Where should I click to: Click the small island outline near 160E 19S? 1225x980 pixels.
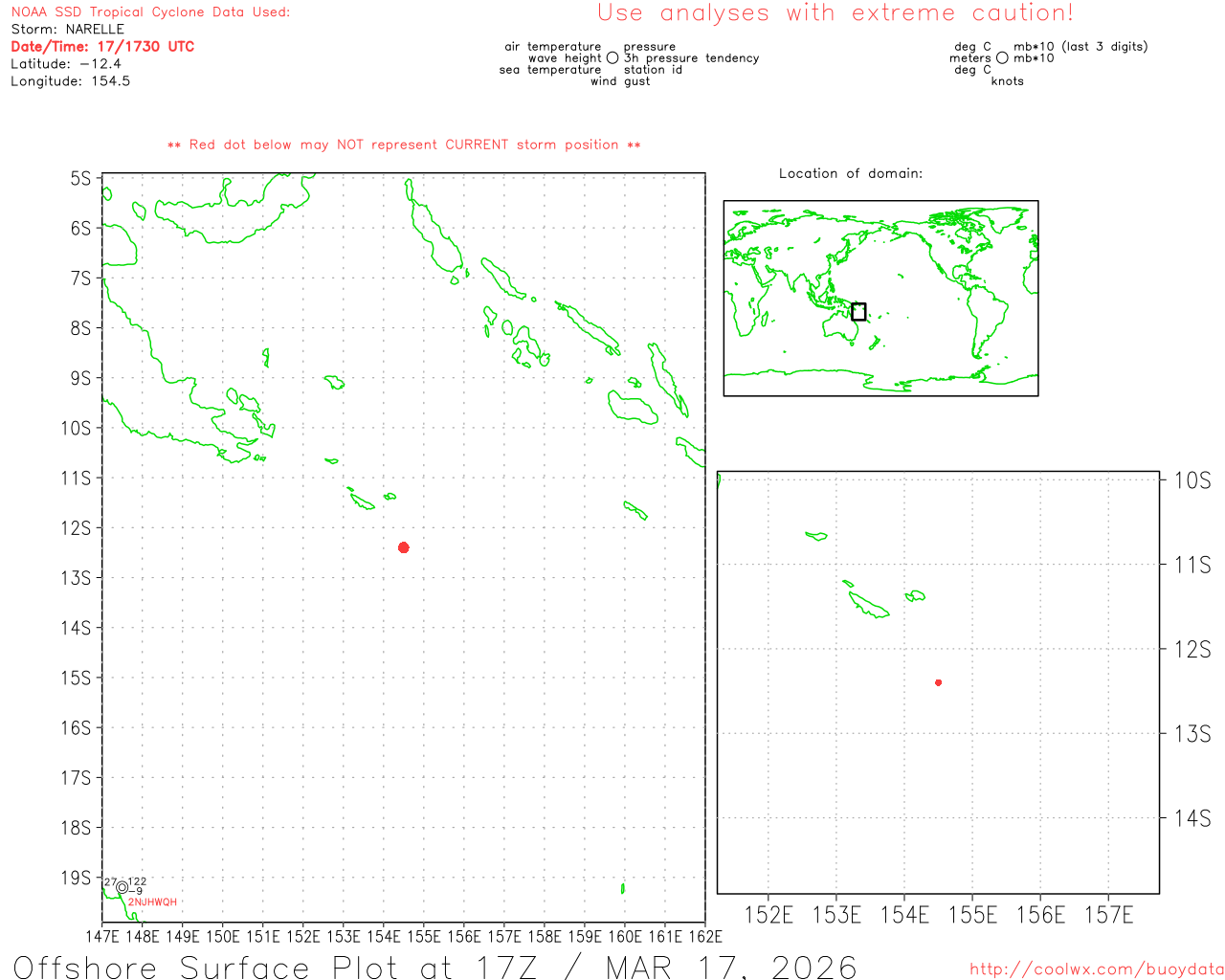point(623,888)
